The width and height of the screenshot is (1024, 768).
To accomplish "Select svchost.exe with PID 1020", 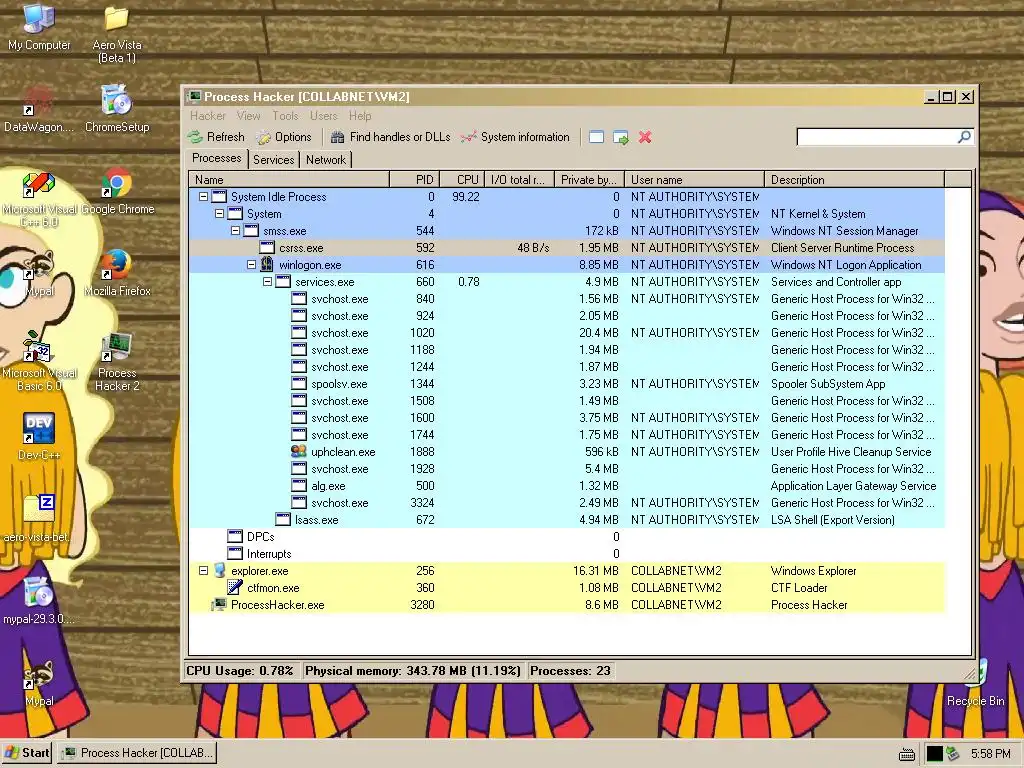I will pos(567,333).
